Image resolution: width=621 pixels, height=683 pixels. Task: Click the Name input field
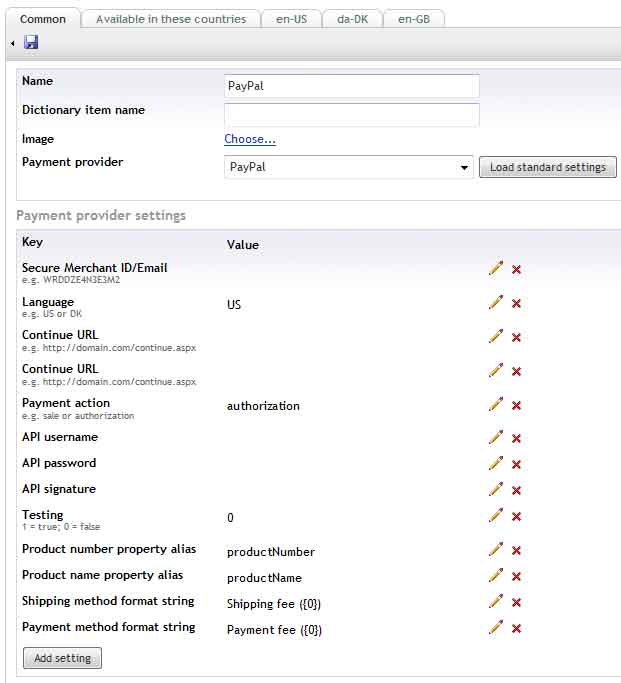(x=351, y=86)
